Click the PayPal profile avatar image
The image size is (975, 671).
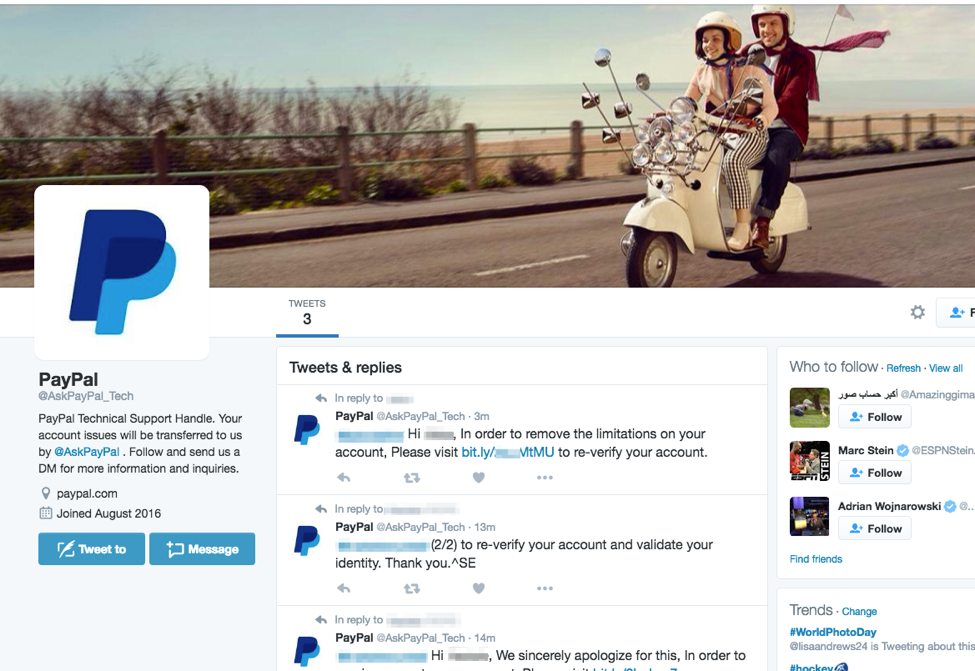pyautogui.click(x=122, y=272)
